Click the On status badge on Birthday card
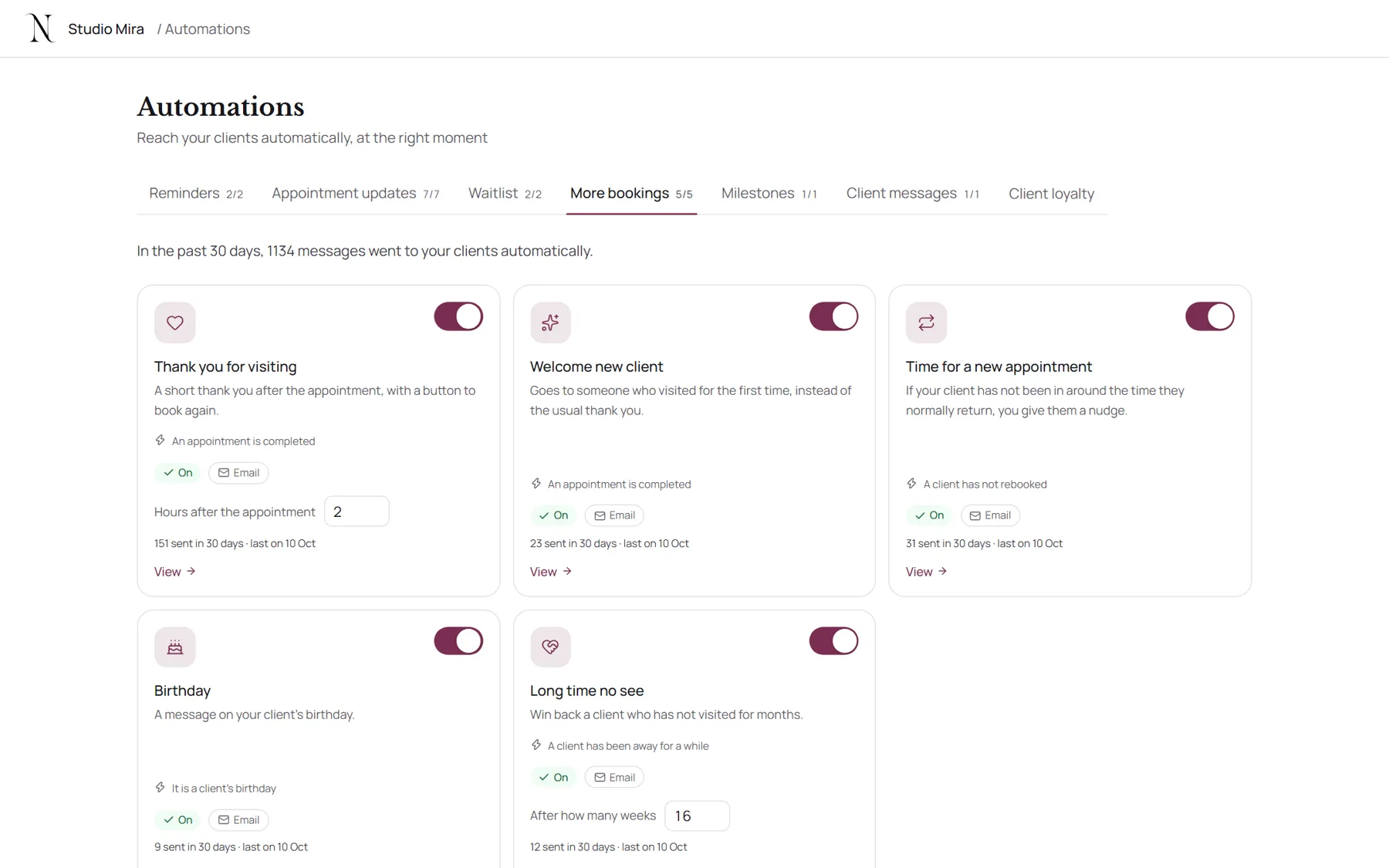The image size is (1389, 868). (177, 820)
